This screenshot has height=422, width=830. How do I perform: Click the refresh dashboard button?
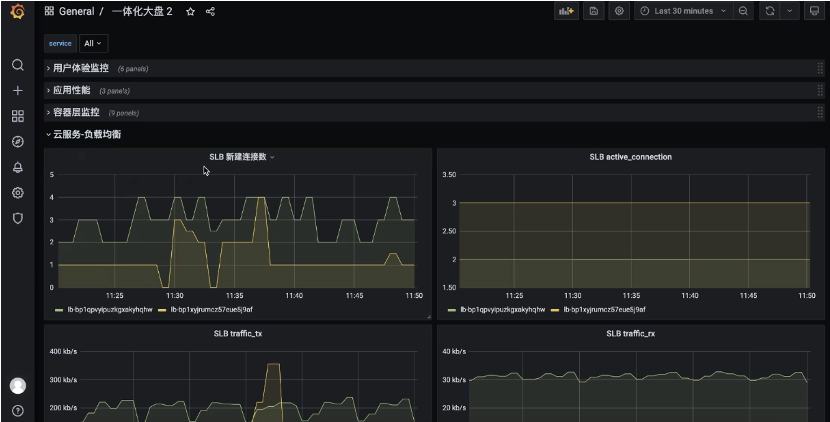(x=770, y=11)
